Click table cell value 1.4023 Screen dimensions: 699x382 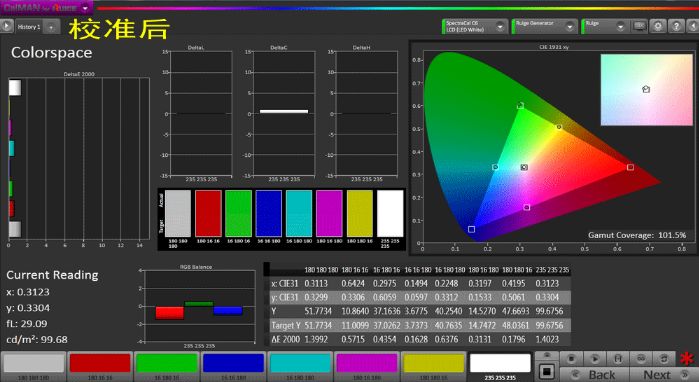(x=547, y=339)
